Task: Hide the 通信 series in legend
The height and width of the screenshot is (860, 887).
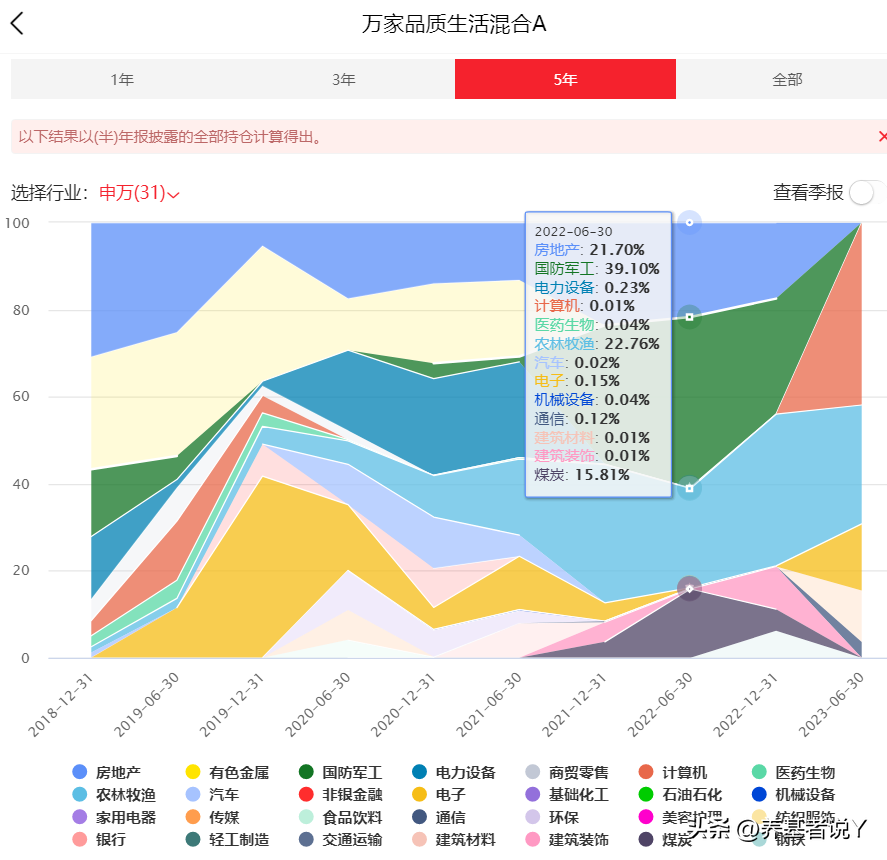Action: pyautogui.click(x=439, y=818)
